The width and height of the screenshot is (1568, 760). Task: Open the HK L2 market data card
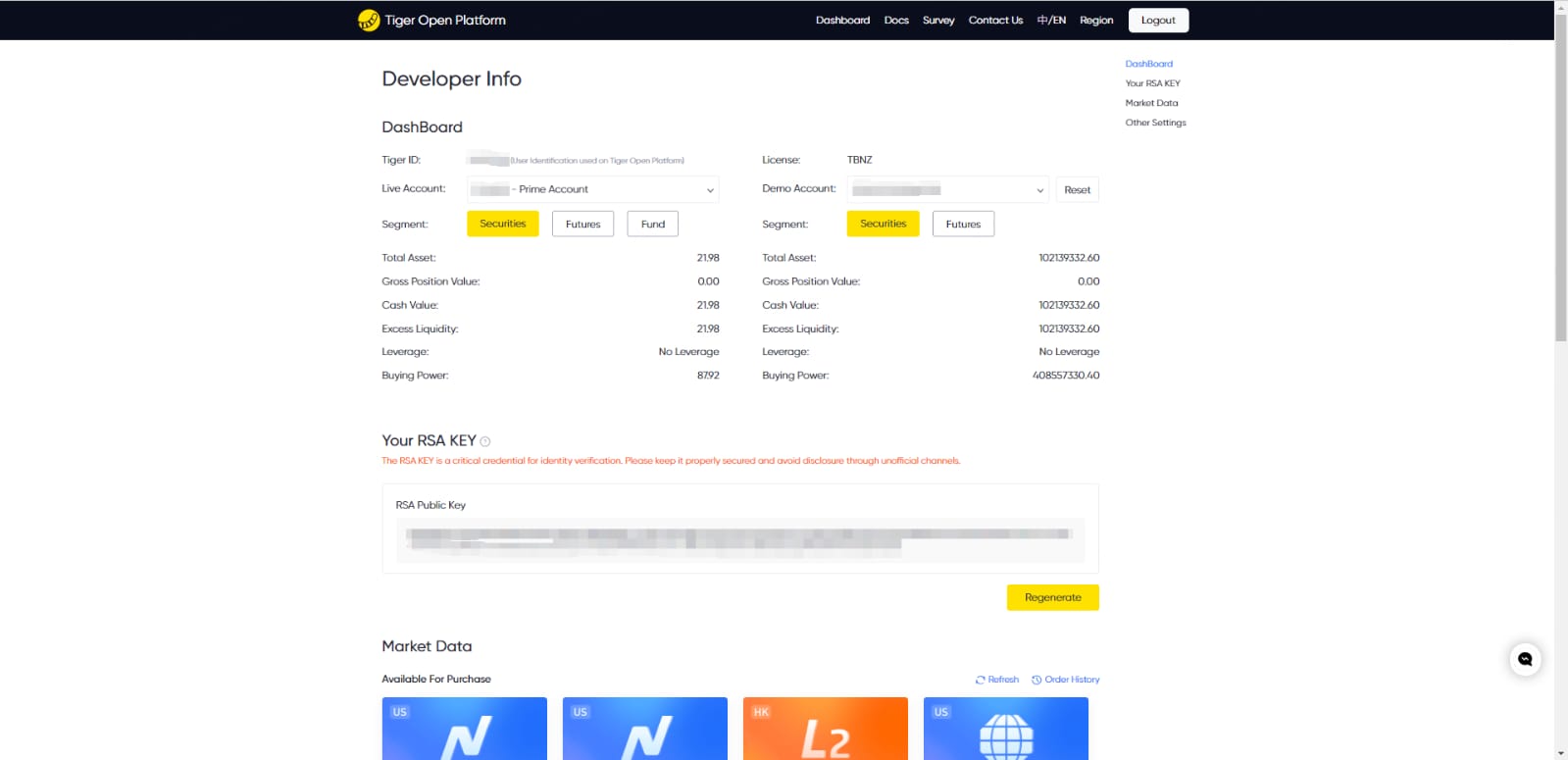point(825,729)
